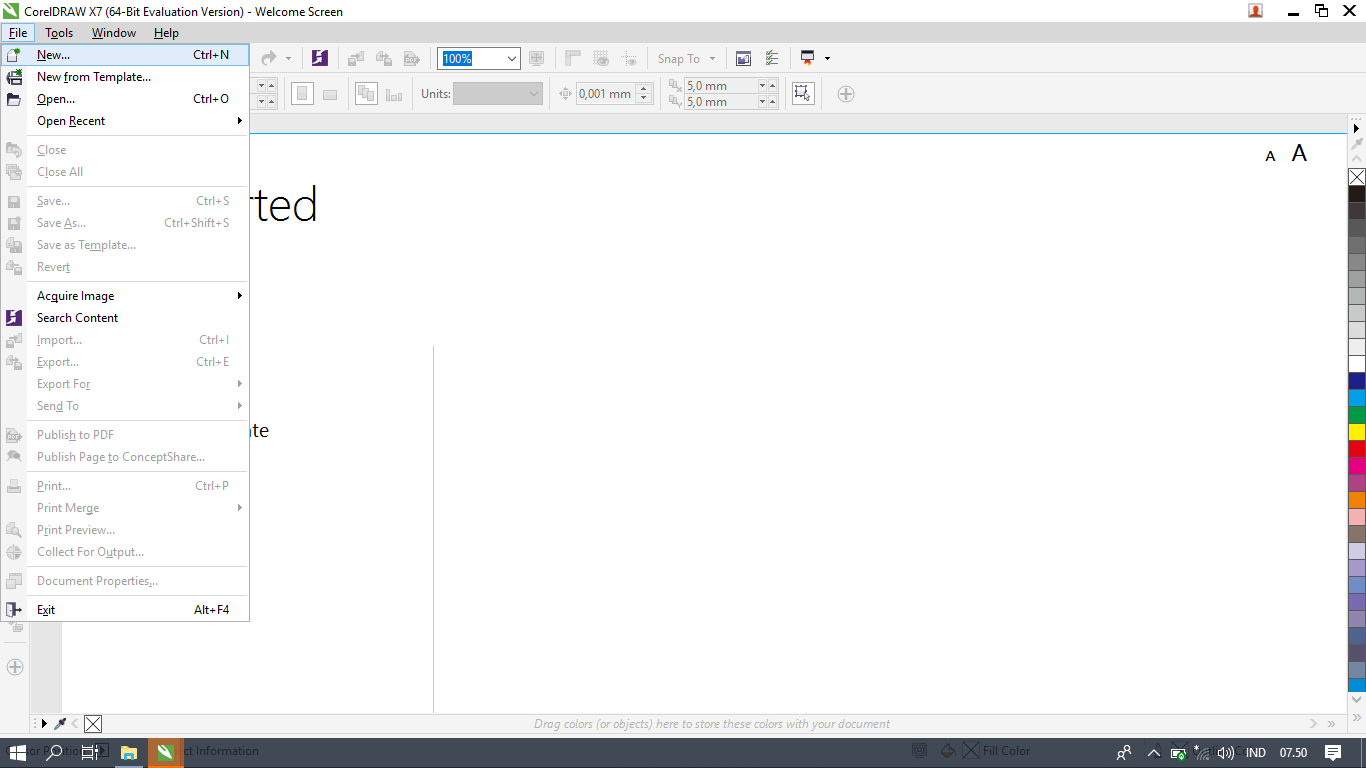Click the Quick Customize plus icon in the toolbox
Viewport: 1366px width, 768px height.
tap(14, 667)
